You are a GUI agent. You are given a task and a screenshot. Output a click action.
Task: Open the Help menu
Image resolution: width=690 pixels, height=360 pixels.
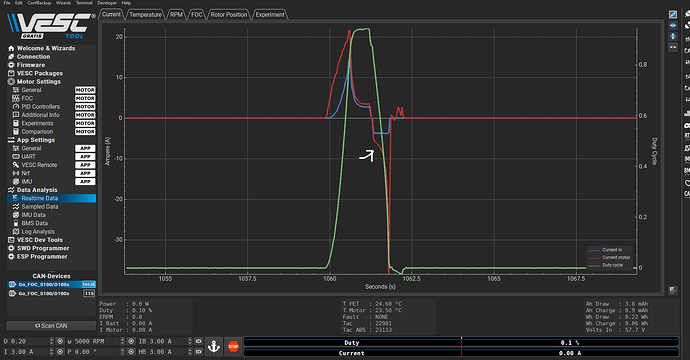tap(126, 3)
